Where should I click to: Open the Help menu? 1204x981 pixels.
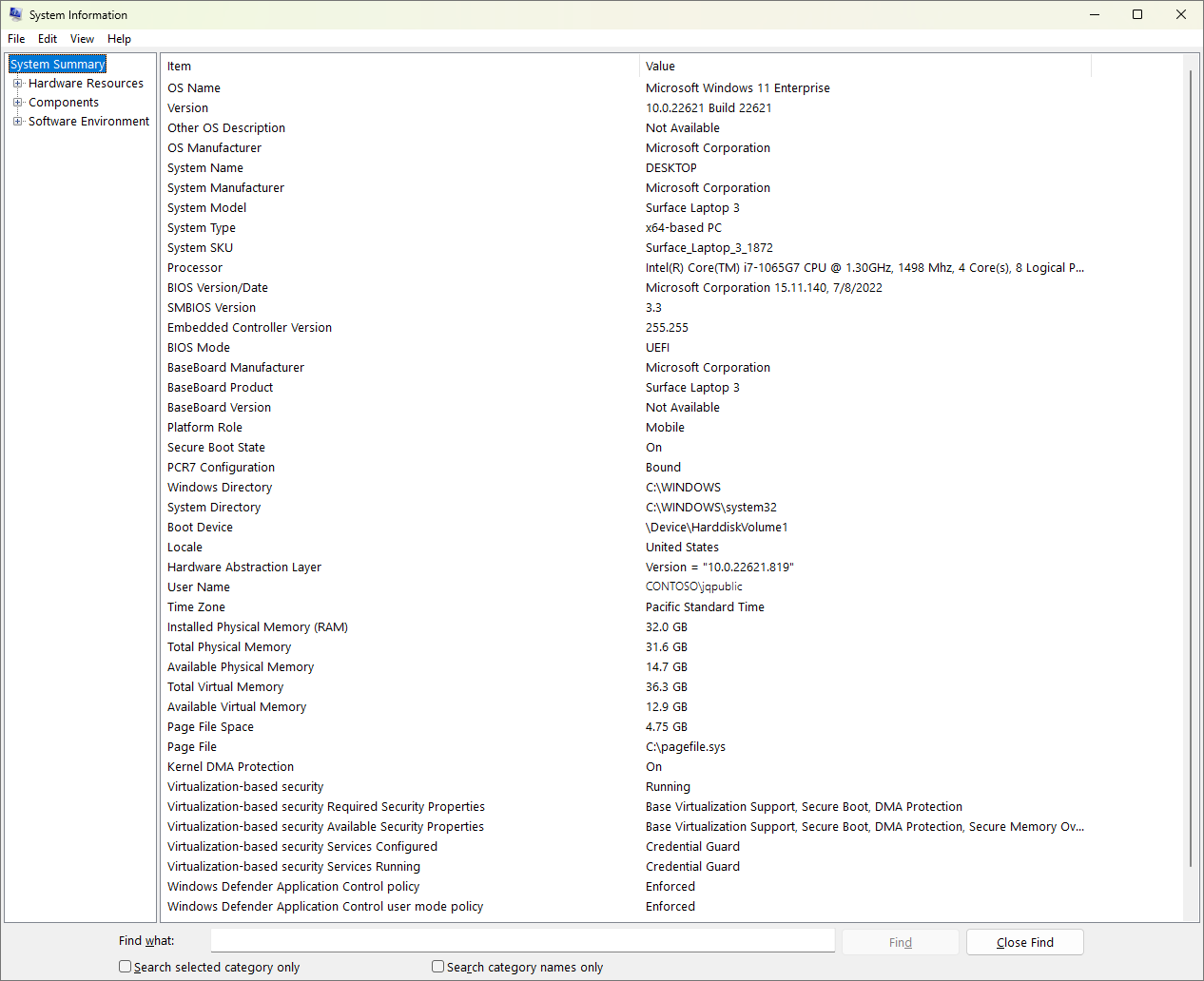119,39
